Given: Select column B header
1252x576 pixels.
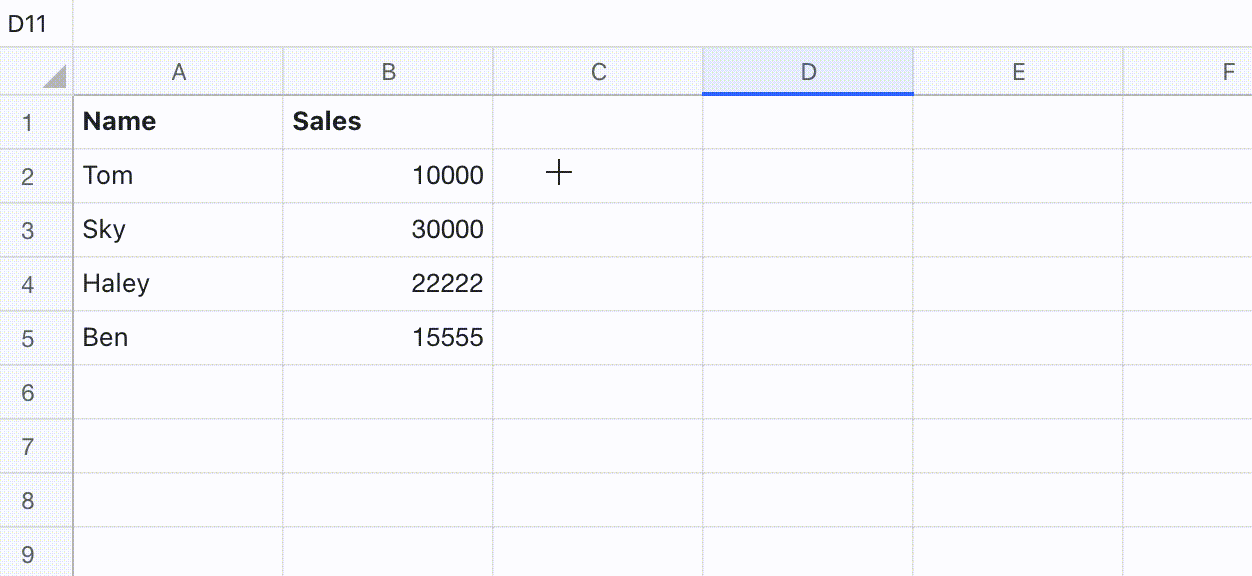Looking at the screenshot, I should [x=388, y=72].
